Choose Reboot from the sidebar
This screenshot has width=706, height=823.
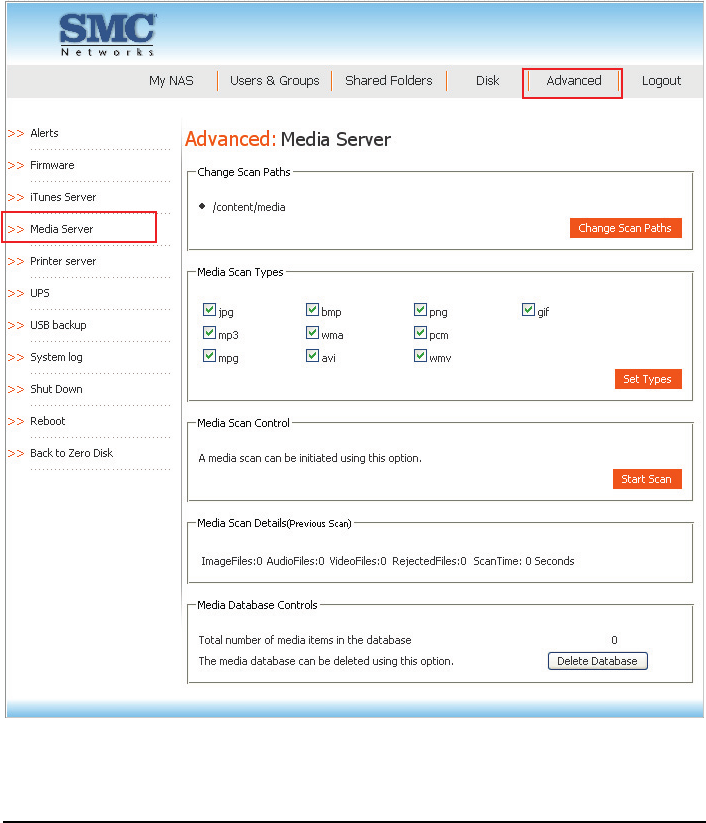pyautogui.click(x=48, y=421)
